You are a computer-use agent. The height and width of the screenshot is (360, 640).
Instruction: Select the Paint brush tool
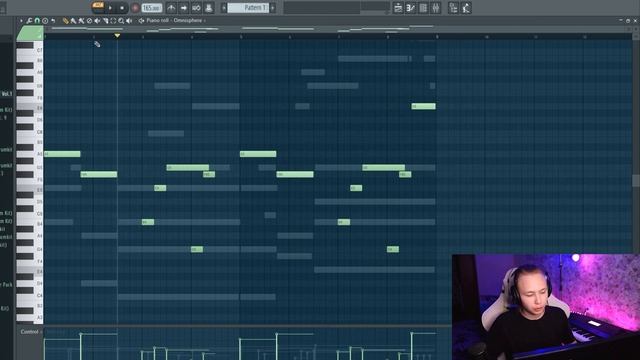click(73, 20)
